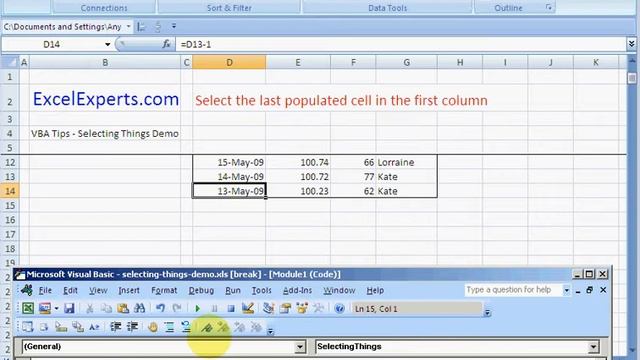Click the Quick Info icon in Edit toolbar
The height and width of the screenshot is (360, 640).
click(x=61, y=327)
